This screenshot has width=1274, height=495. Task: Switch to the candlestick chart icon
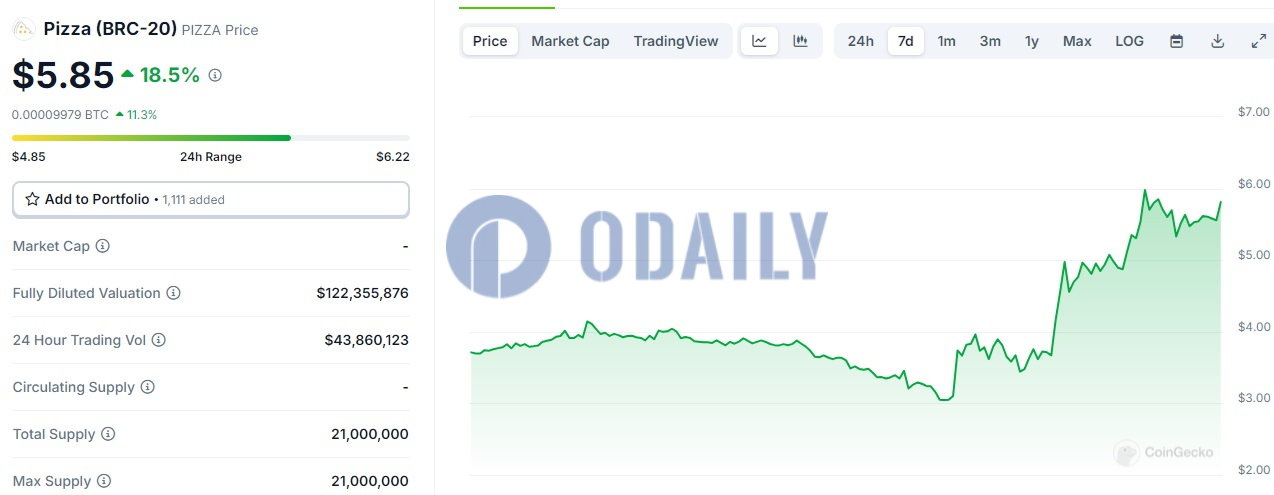(800, 41)
